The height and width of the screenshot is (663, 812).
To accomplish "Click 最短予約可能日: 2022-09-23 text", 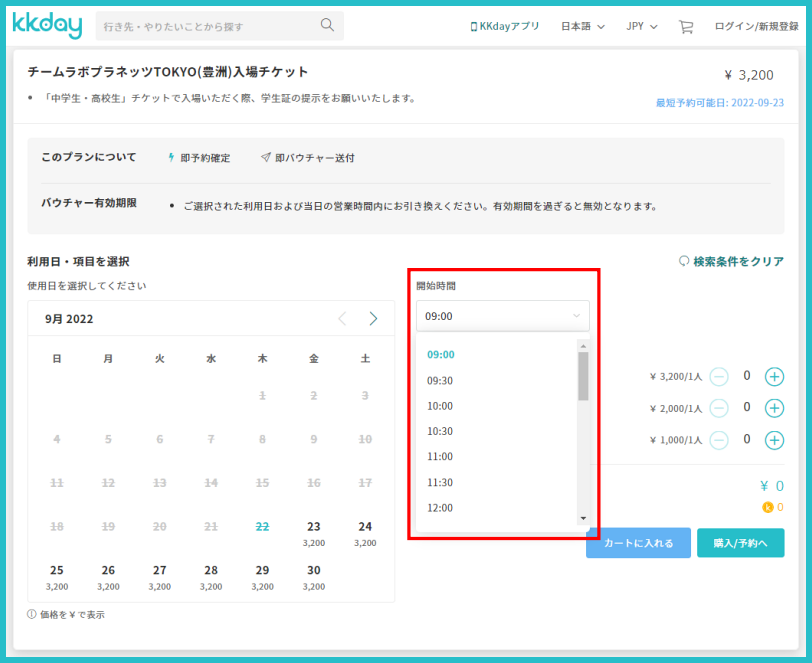I will (x=720, y=103).
